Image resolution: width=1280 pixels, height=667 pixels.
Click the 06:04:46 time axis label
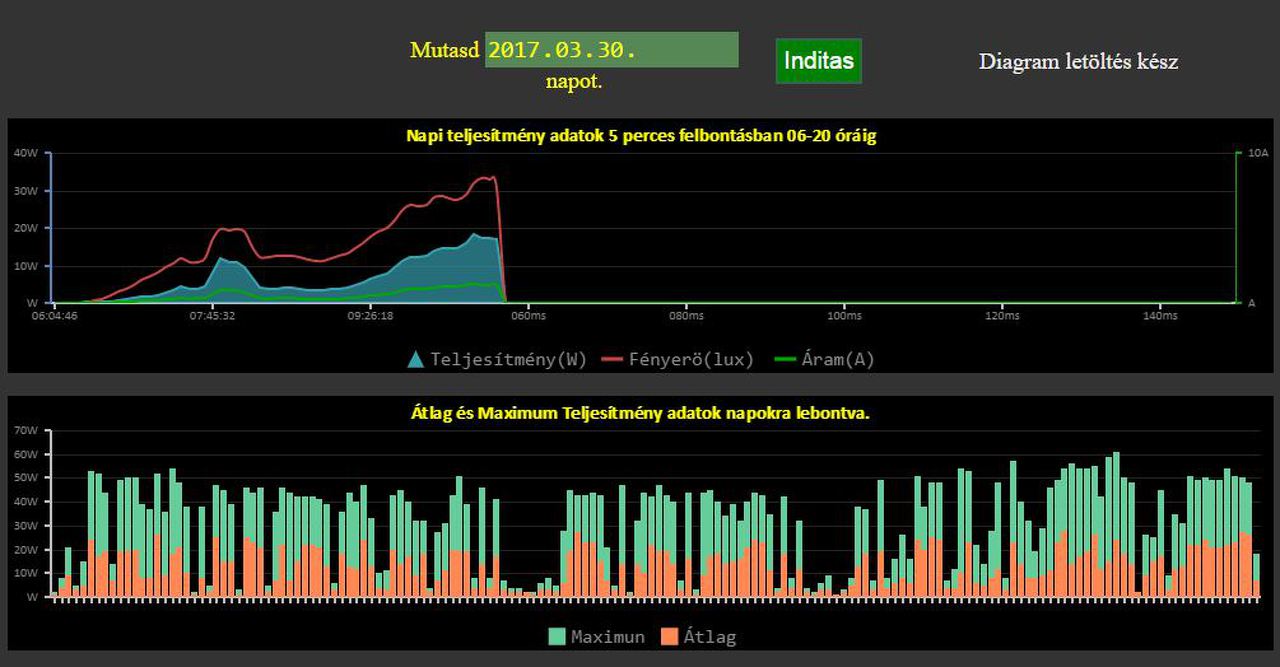point(55,316)
